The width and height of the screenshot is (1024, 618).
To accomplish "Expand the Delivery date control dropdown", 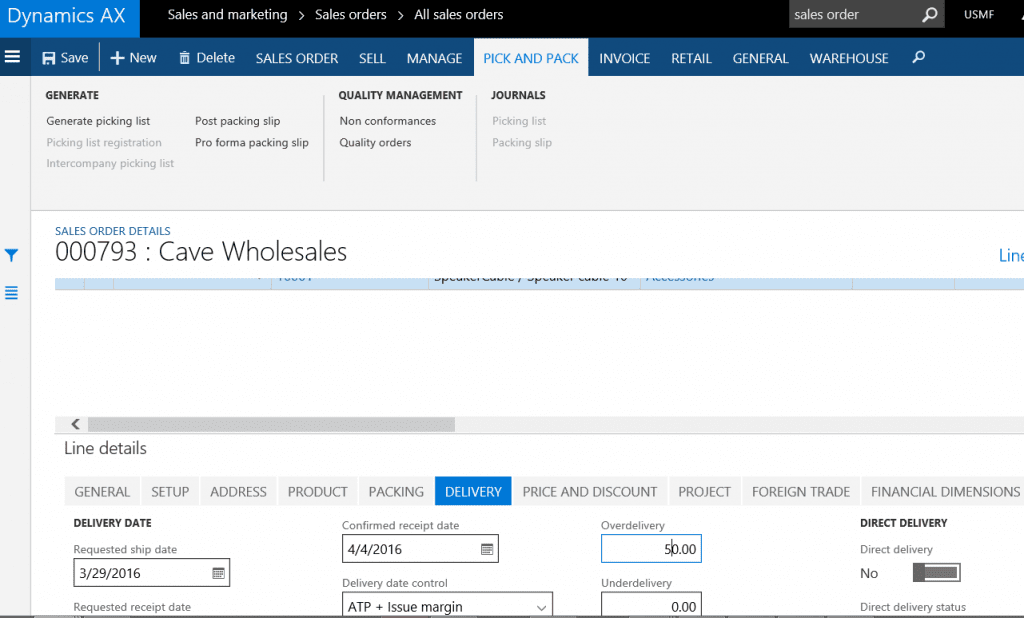I will tap(541, 607).
